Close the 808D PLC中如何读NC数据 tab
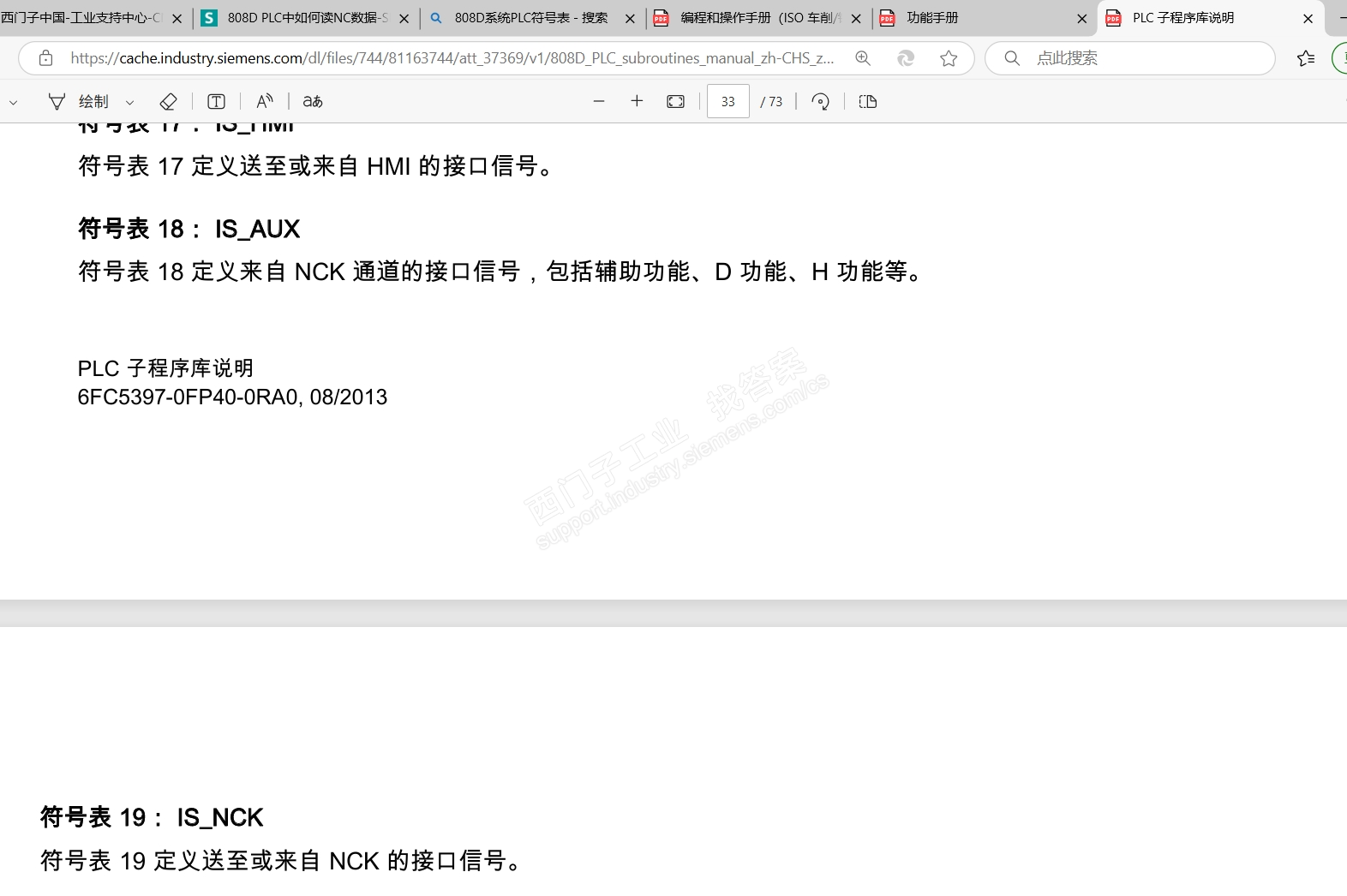Viewport: 1347px width, 896px height. pos(404,19)
